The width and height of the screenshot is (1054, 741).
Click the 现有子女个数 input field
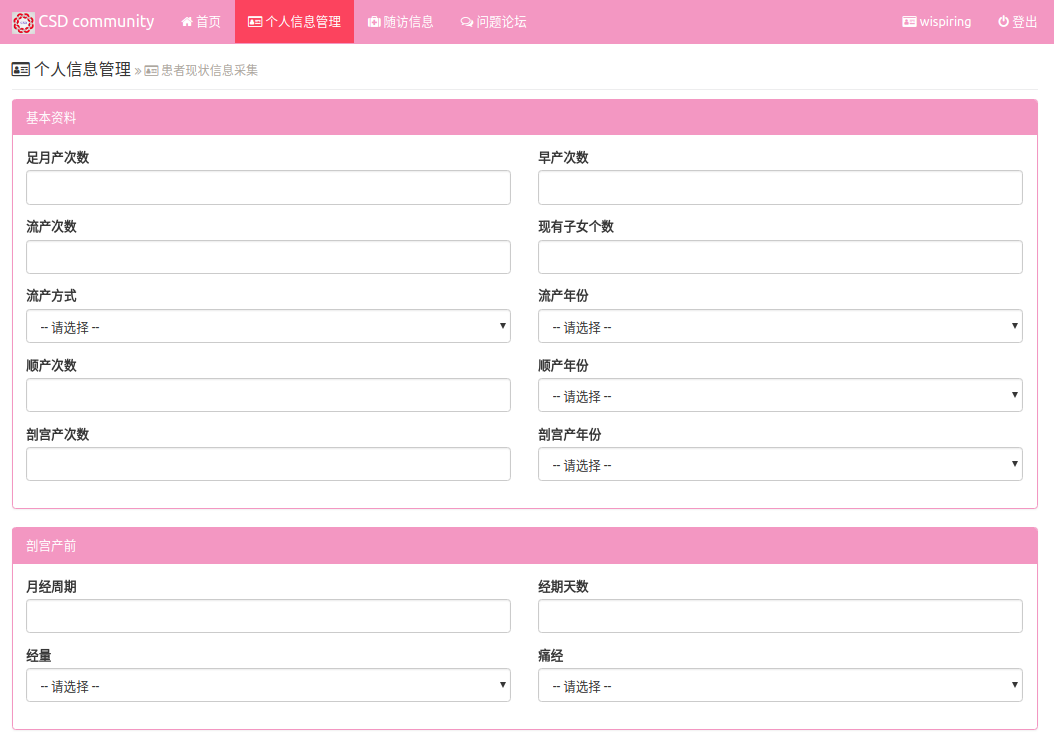point(780,257)
